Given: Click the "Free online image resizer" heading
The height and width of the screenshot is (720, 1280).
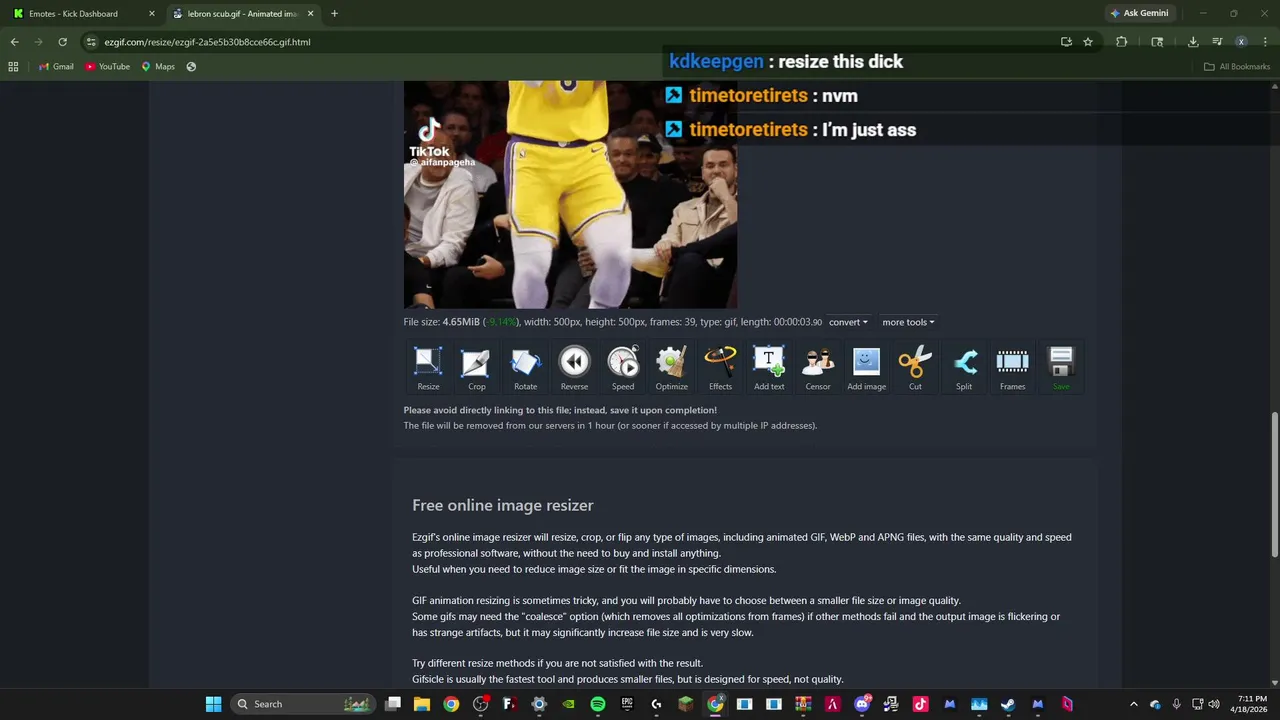Looking at the screenshot, I should click(503, 505).
